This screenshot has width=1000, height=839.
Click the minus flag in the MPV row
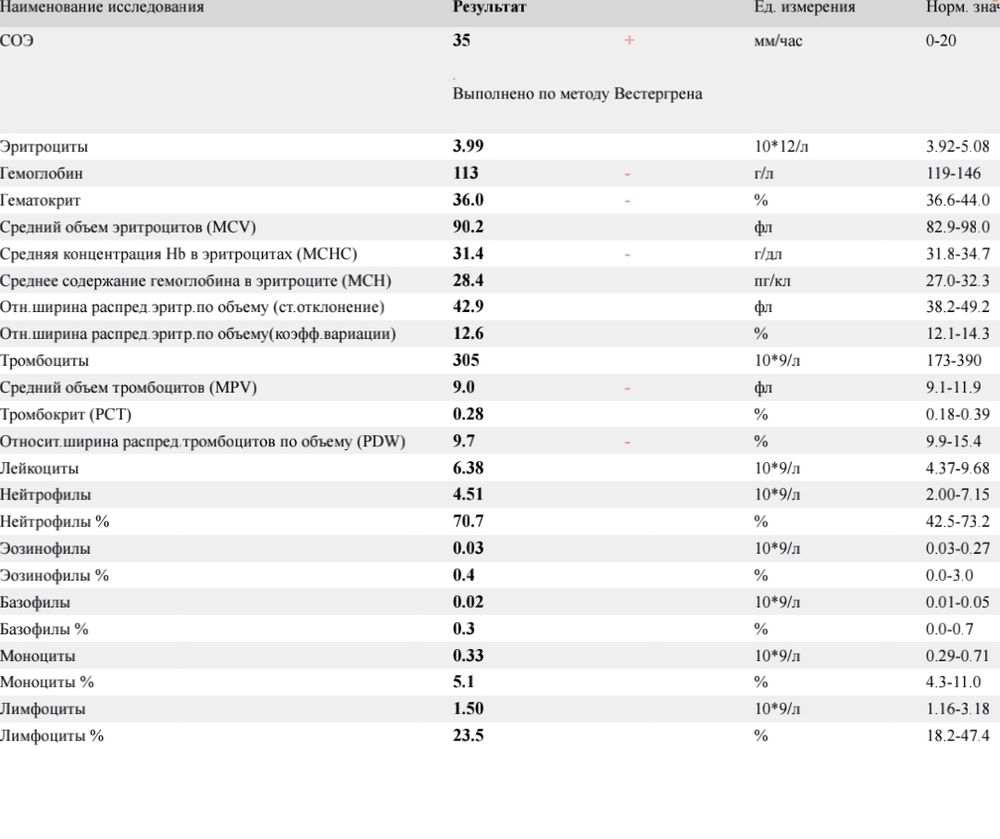click(627, 387)
